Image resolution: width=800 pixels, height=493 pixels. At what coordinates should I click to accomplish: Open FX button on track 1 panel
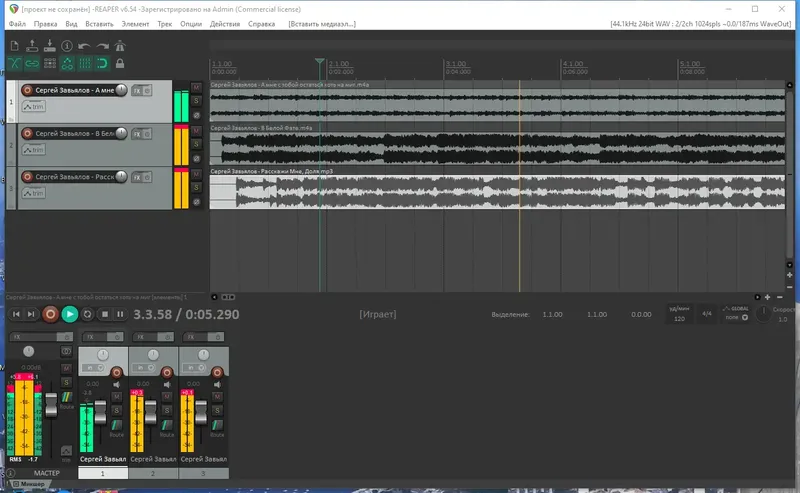point(137,91)
